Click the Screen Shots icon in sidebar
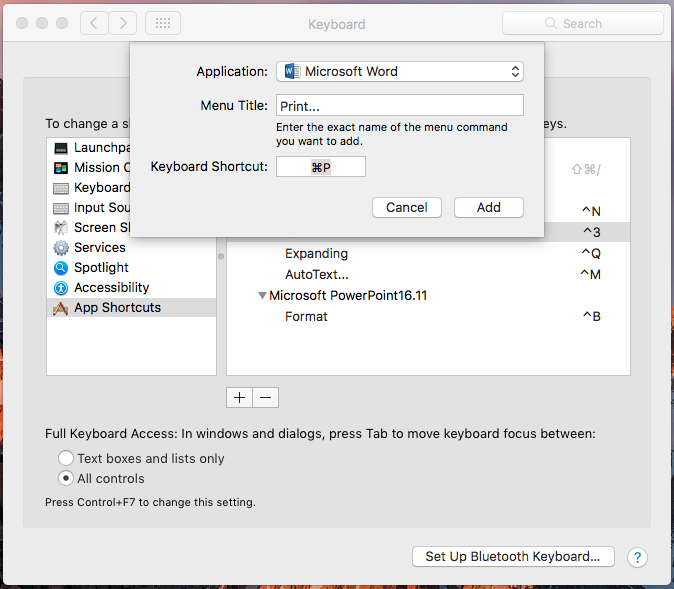674x589 pixels. [x=61, y=228]
